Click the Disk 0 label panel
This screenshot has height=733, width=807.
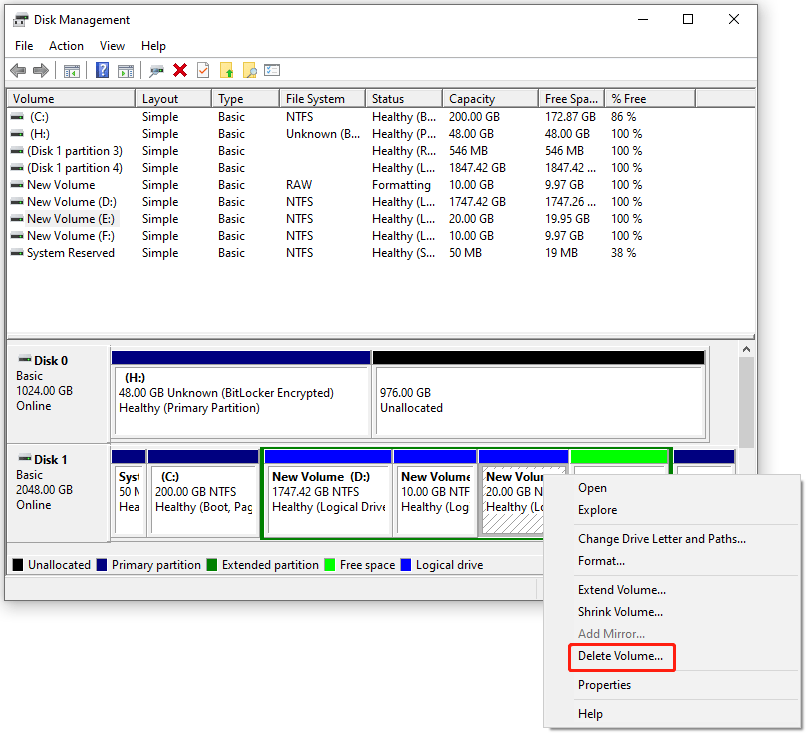pos(58,393)
